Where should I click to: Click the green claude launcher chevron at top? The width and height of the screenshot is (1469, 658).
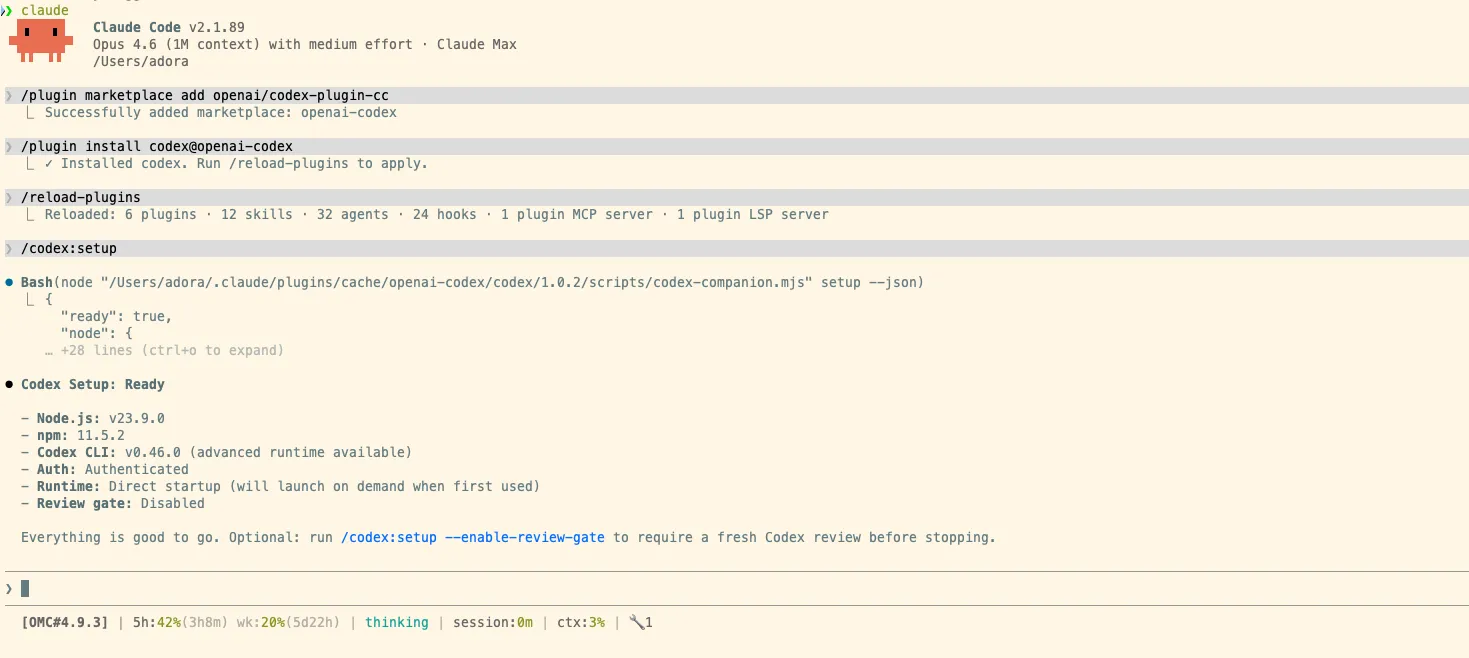point(8,10)
